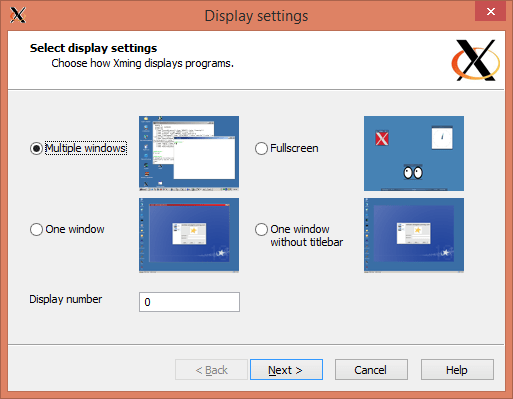
Task: Focus the Display number input field
Action: [x=189, y=302]
